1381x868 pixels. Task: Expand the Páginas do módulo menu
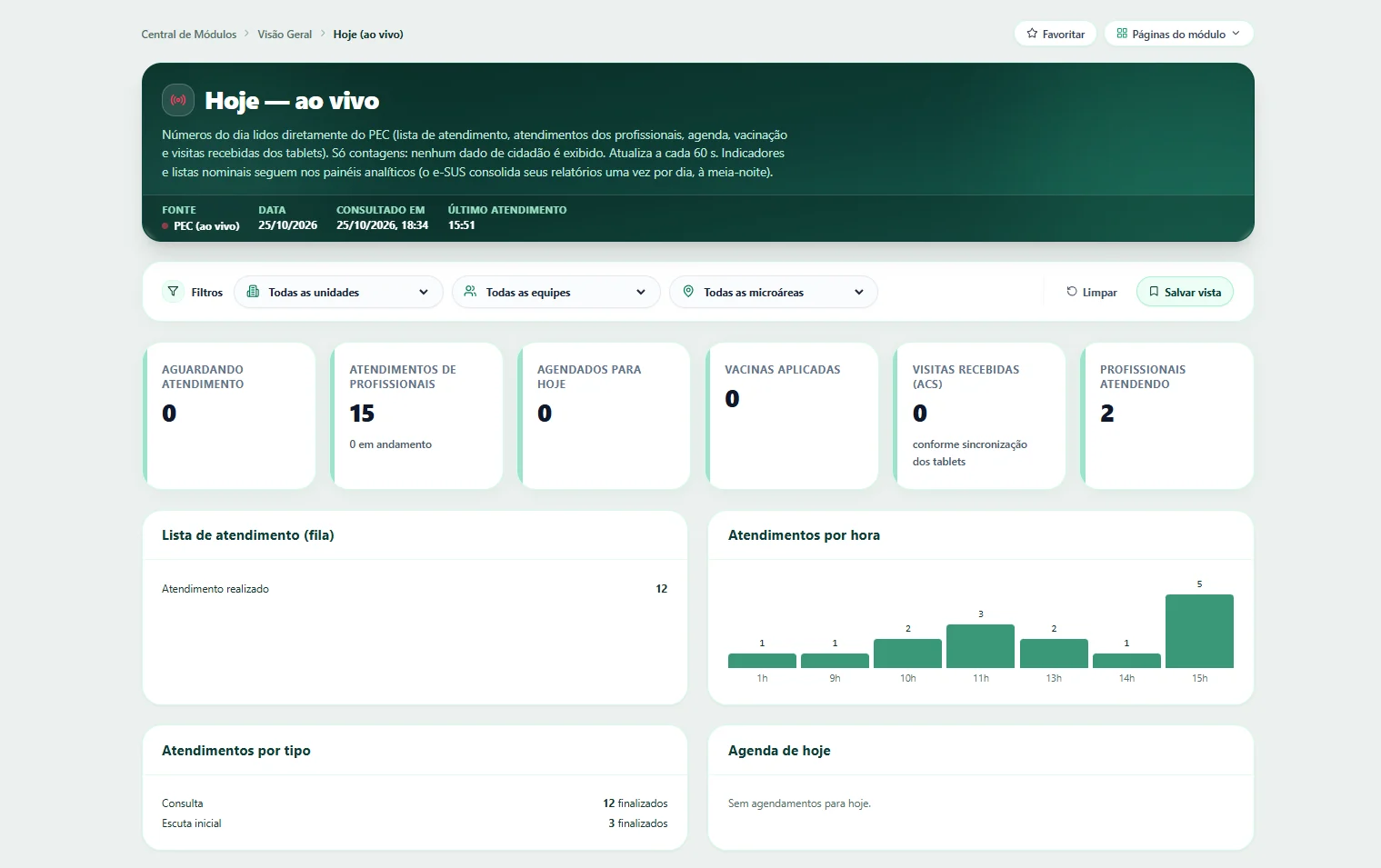click(1179, 34)
